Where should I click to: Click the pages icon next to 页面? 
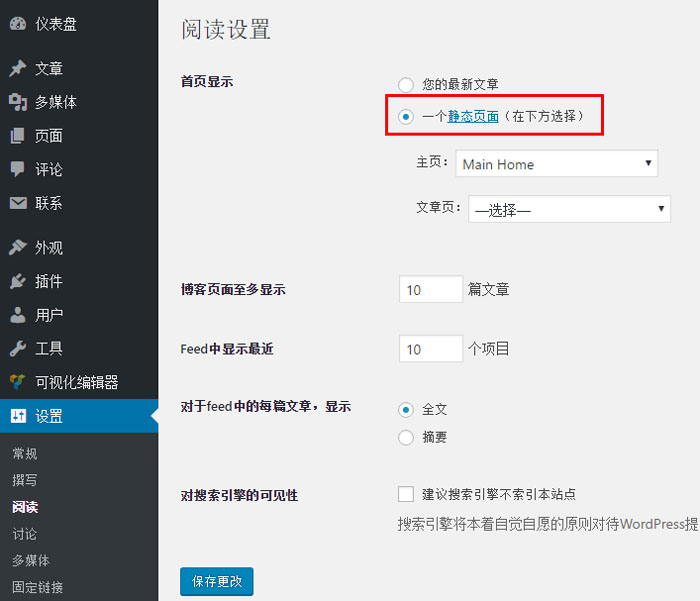[18, 136]
